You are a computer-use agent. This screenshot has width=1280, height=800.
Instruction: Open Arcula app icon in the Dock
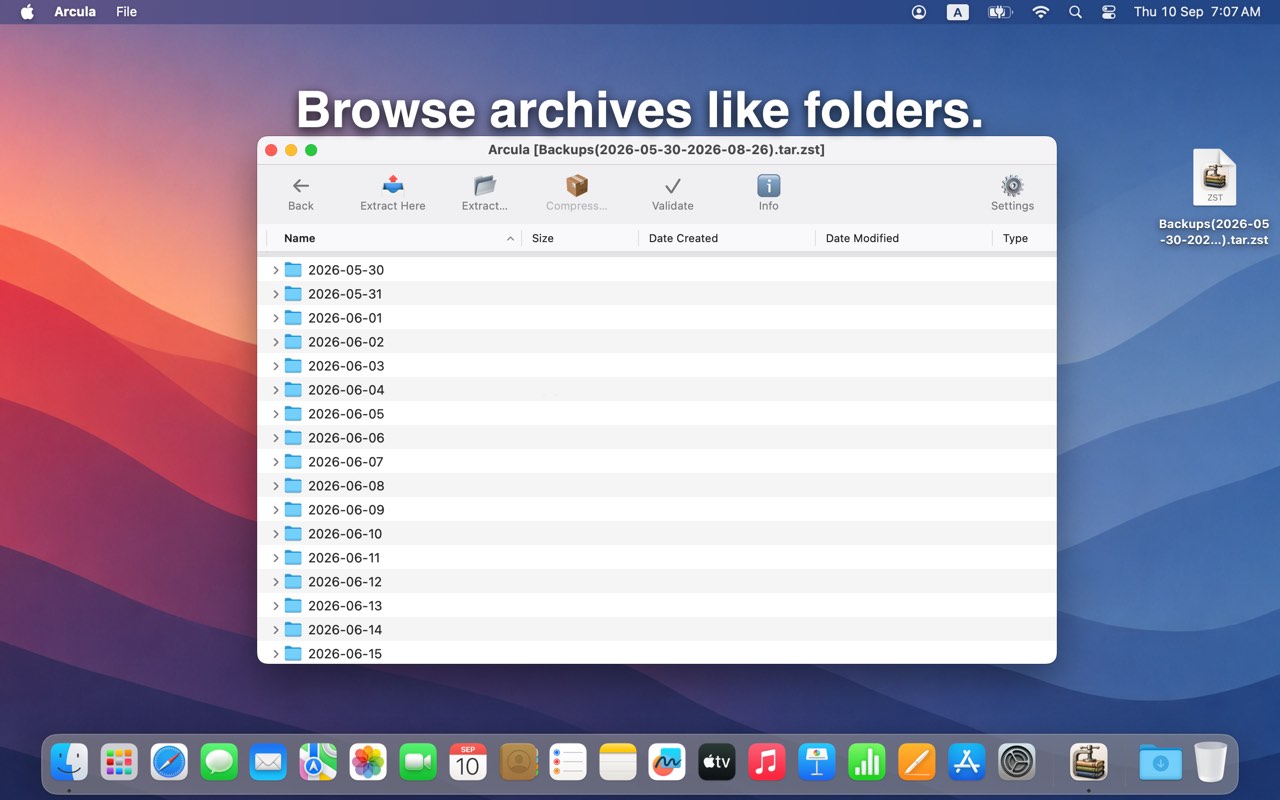(x=1088, y=763)
